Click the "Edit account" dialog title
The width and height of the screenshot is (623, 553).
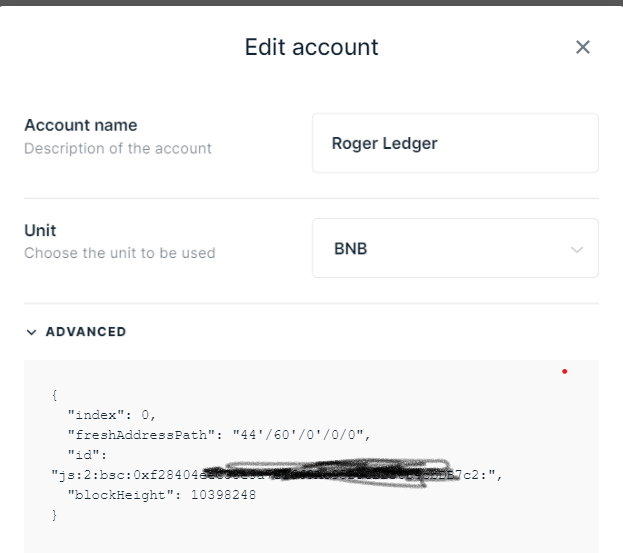coord(311,47)
